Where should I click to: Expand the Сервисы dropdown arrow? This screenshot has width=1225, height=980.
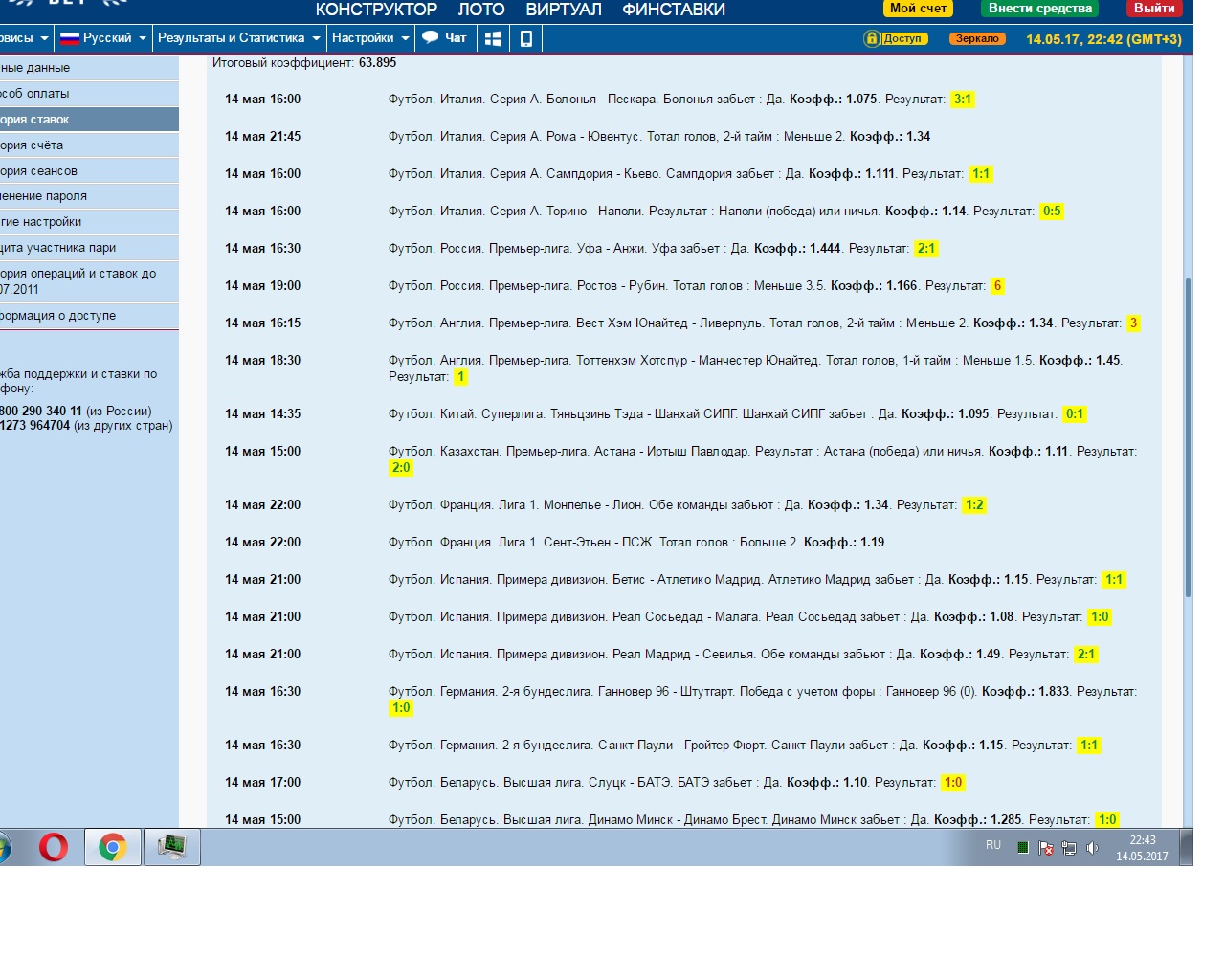coord(44,39)
